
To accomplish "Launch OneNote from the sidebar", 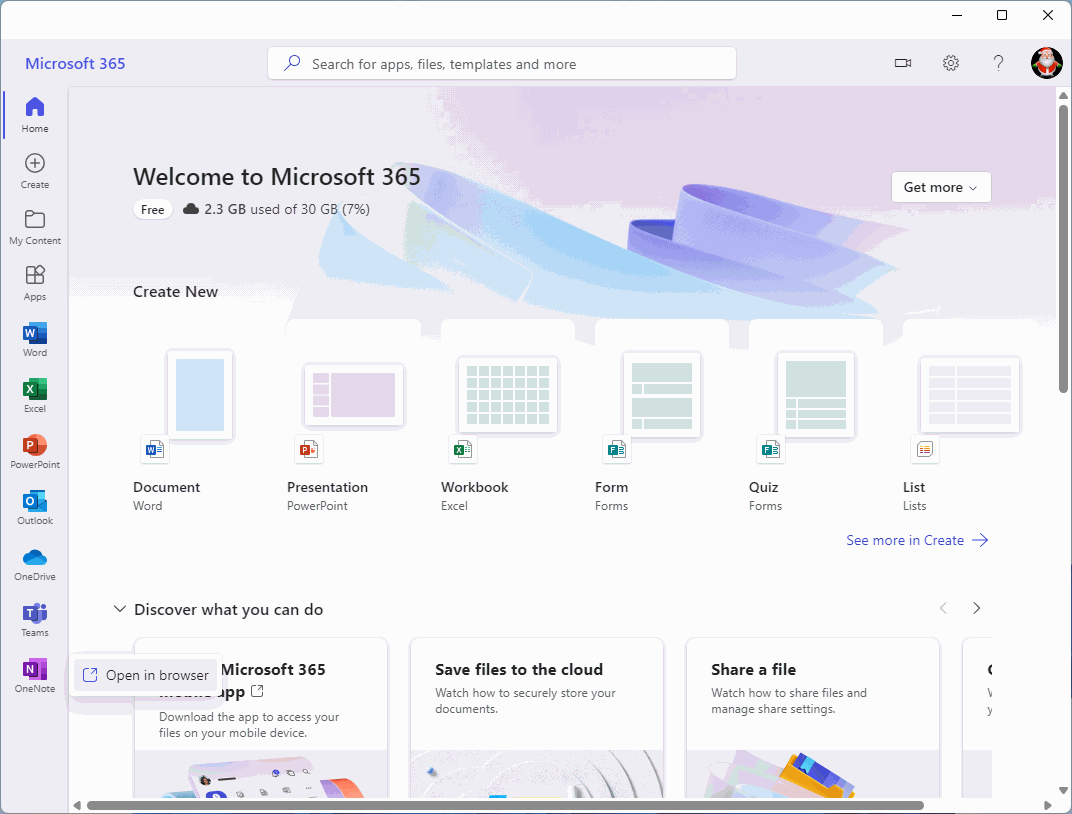I will point(35,675).
